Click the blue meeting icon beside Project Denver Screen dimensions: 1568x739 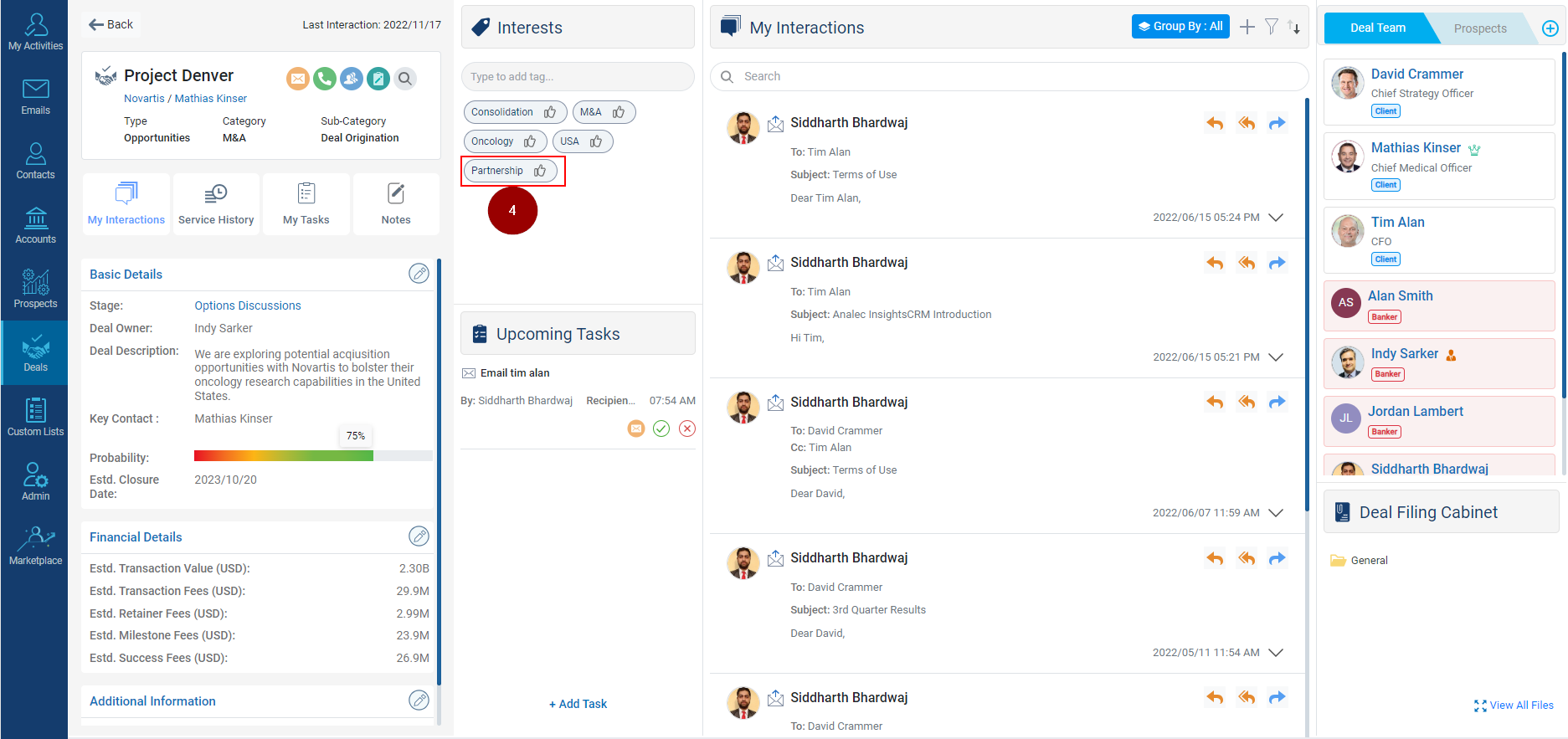(x=352, y=79)
